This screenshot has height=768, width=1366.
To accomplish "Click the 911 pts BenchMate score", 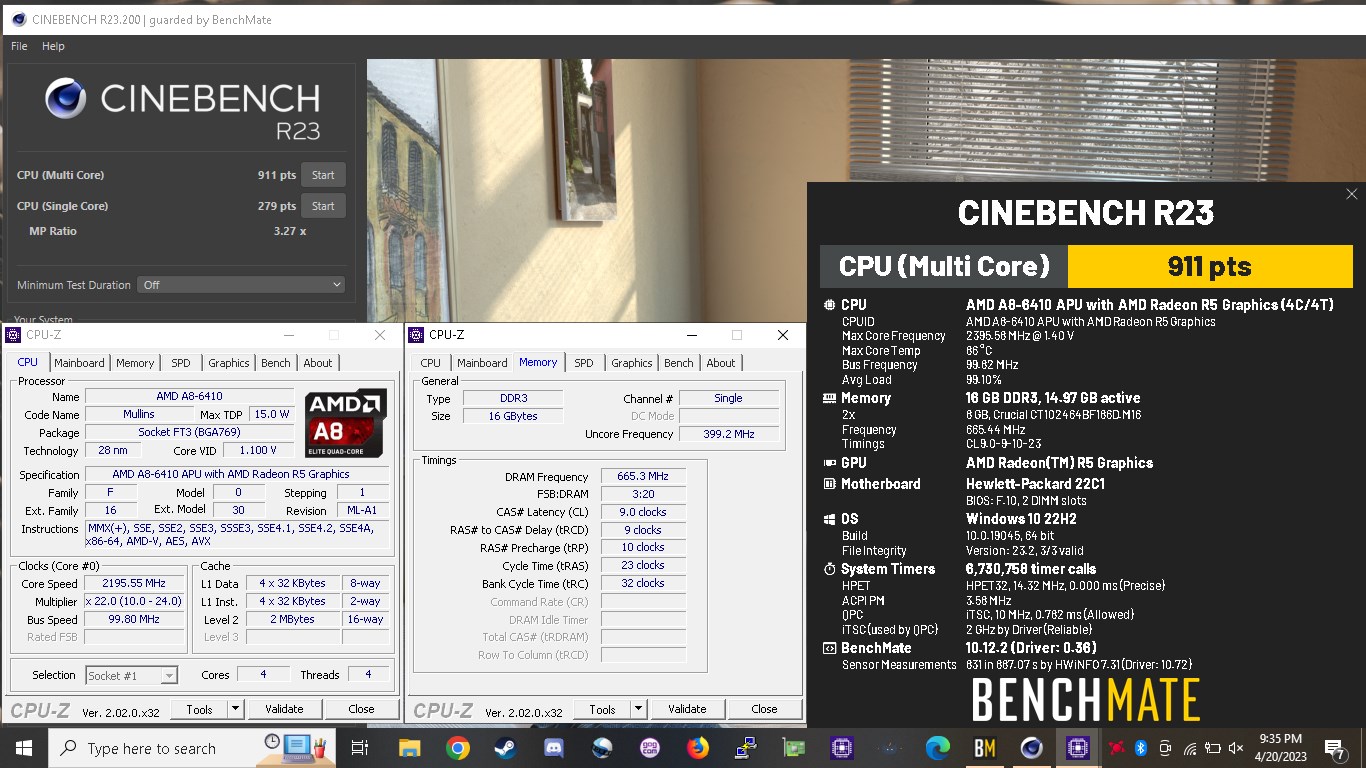I will (x=1210, y=267).
